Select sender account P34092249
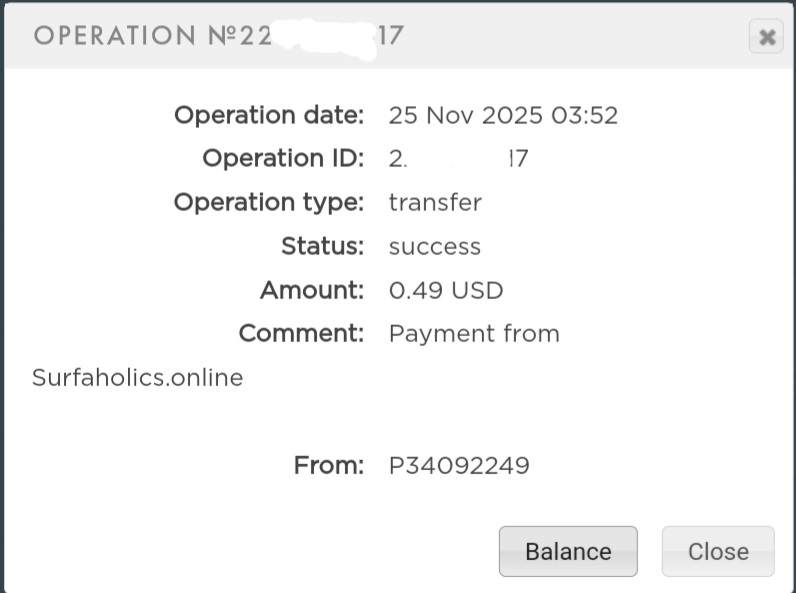This screenshot has height=593, width=796. pos(459,465)
